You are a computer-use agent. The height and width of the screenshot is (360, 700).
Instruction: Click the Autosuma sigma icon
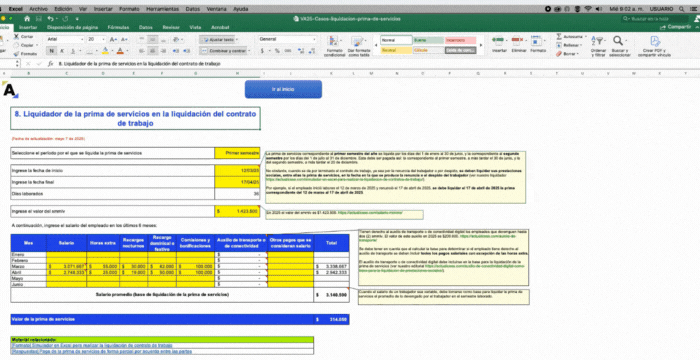tap(559, 37)
